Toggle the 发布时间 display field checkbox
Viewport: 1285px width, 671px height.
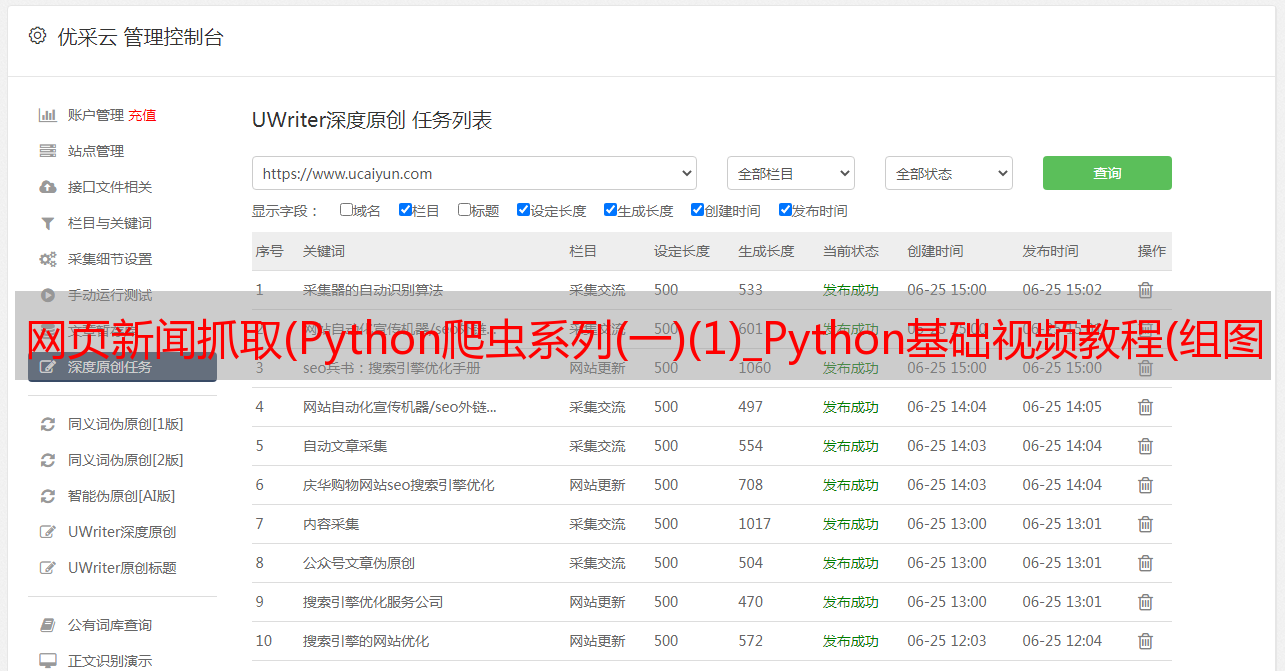pyautogui.click(x=785, y=210)
